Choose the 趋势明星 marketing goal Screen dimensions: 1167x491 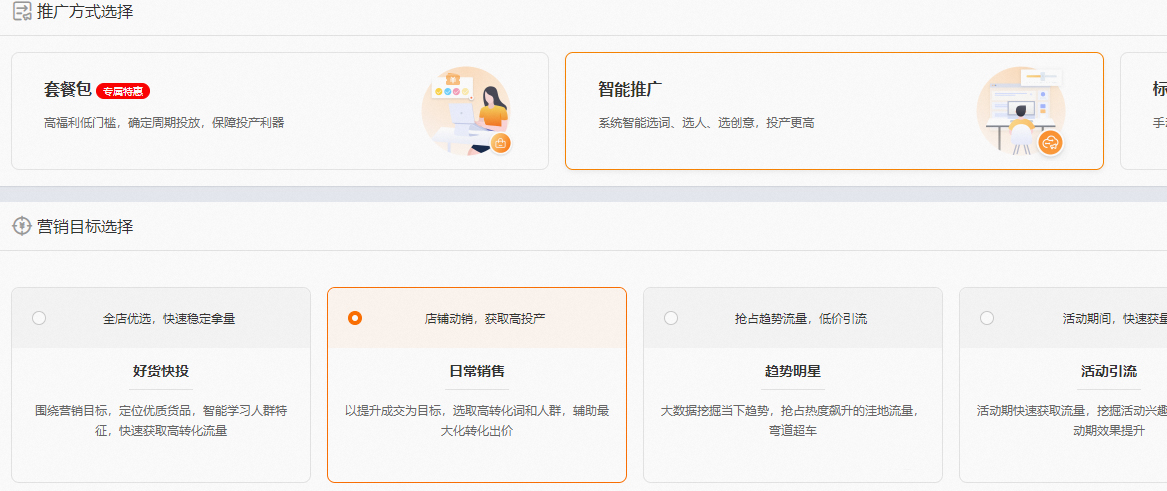coord(793,385)
